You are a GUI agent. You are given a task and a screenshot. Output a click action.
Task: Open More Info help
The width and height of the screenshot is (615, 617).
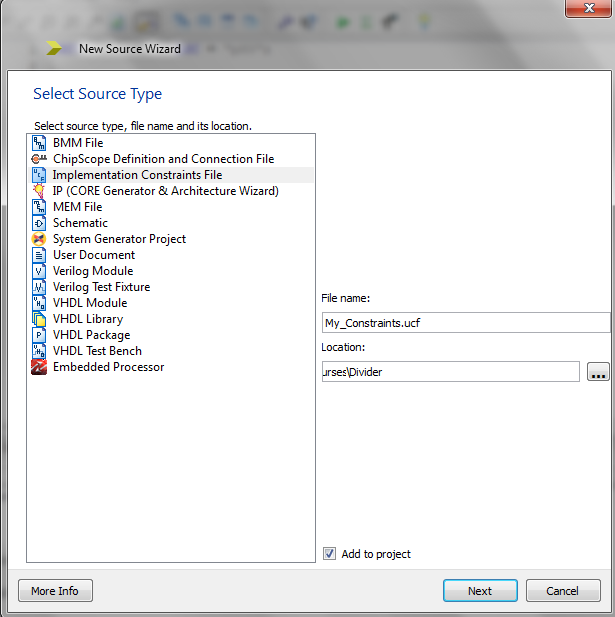pos(55,591)
